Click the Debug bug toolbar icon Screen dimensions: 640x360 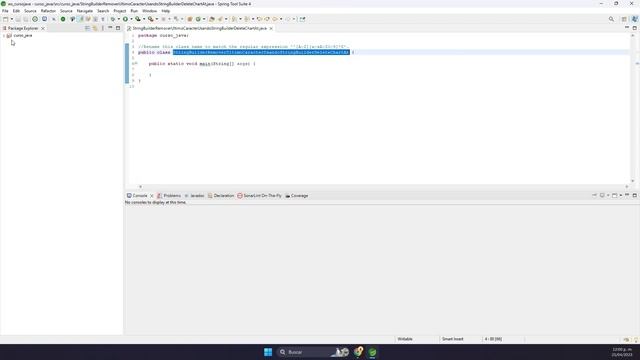tap(113, 19)
